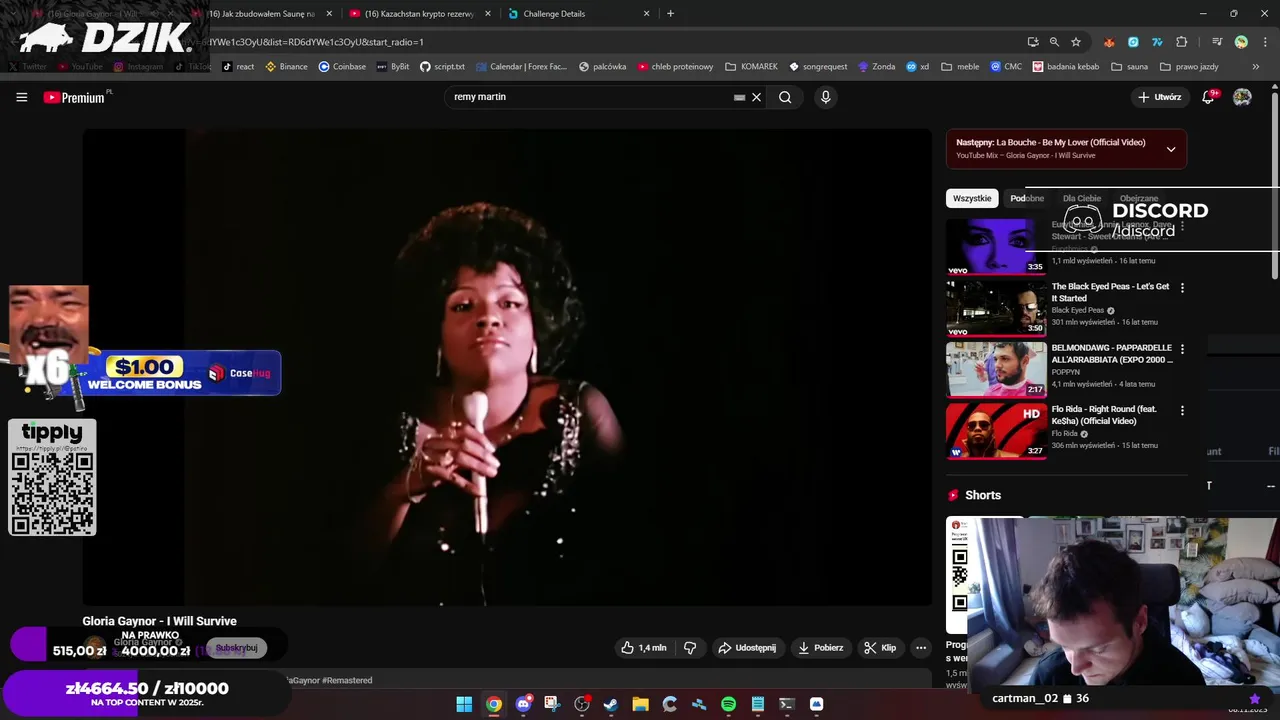Open the badania kebab bookmark
The image size is (1280, 720).
click(x=1066, y=67)
